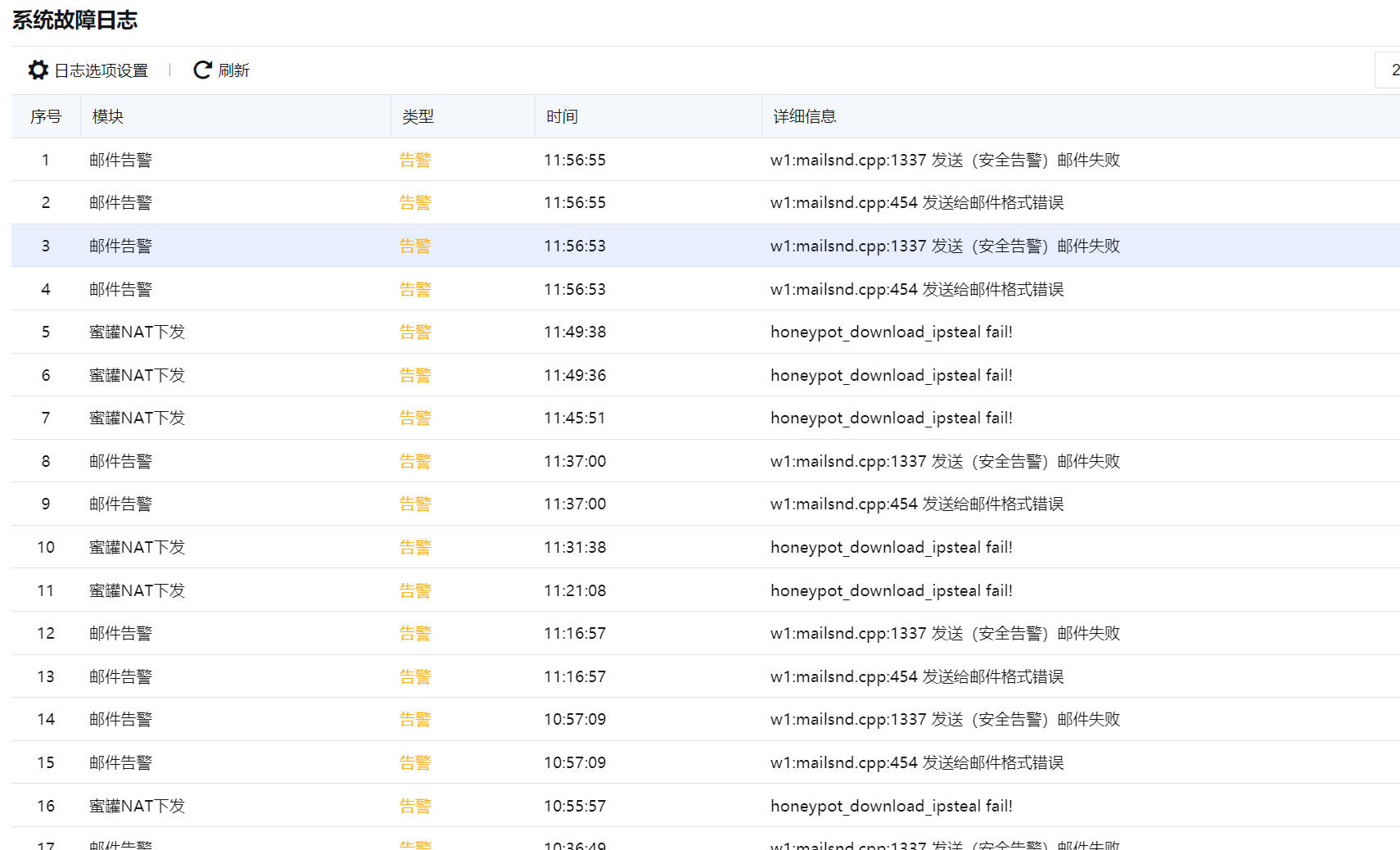Screen dimensions: 1400x850
Task: Click the refresh arrow icon
Action: [202, 70]
